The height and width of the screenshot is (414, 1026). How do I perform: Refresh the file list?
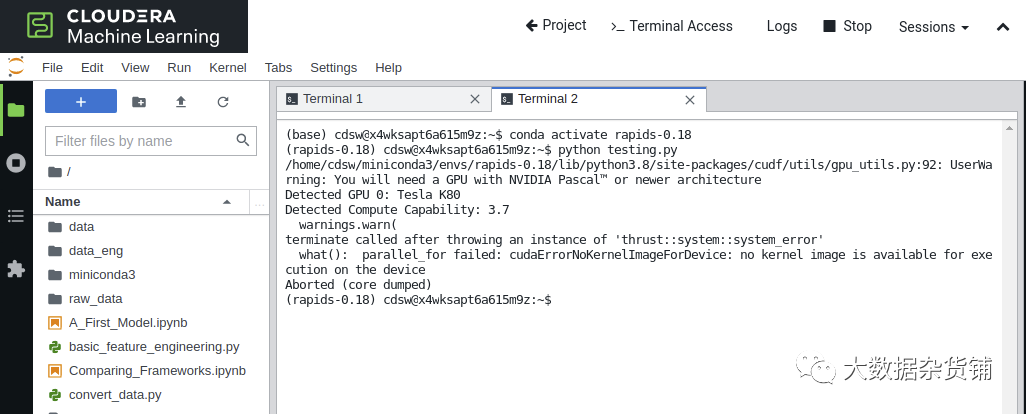[x=223, y=102]
